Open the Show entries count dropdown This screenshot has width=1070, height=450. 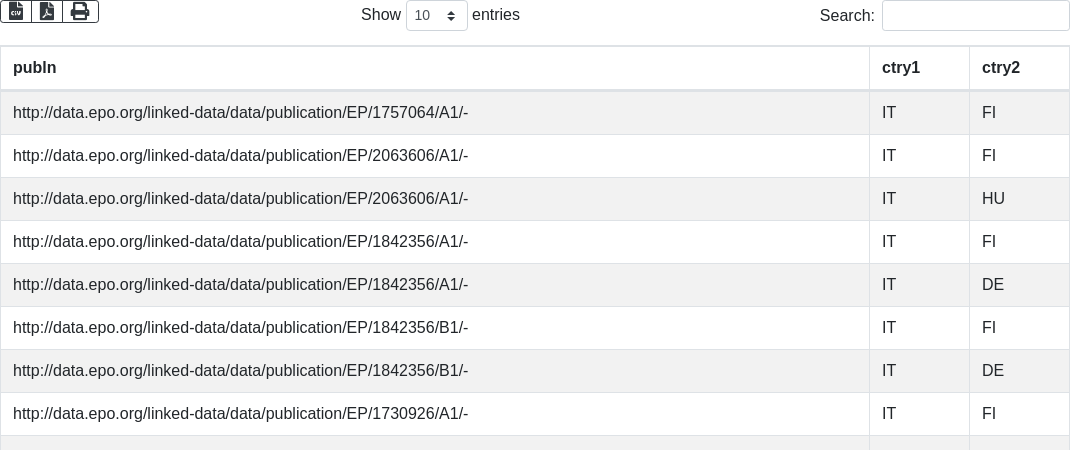tap(436, 16)
